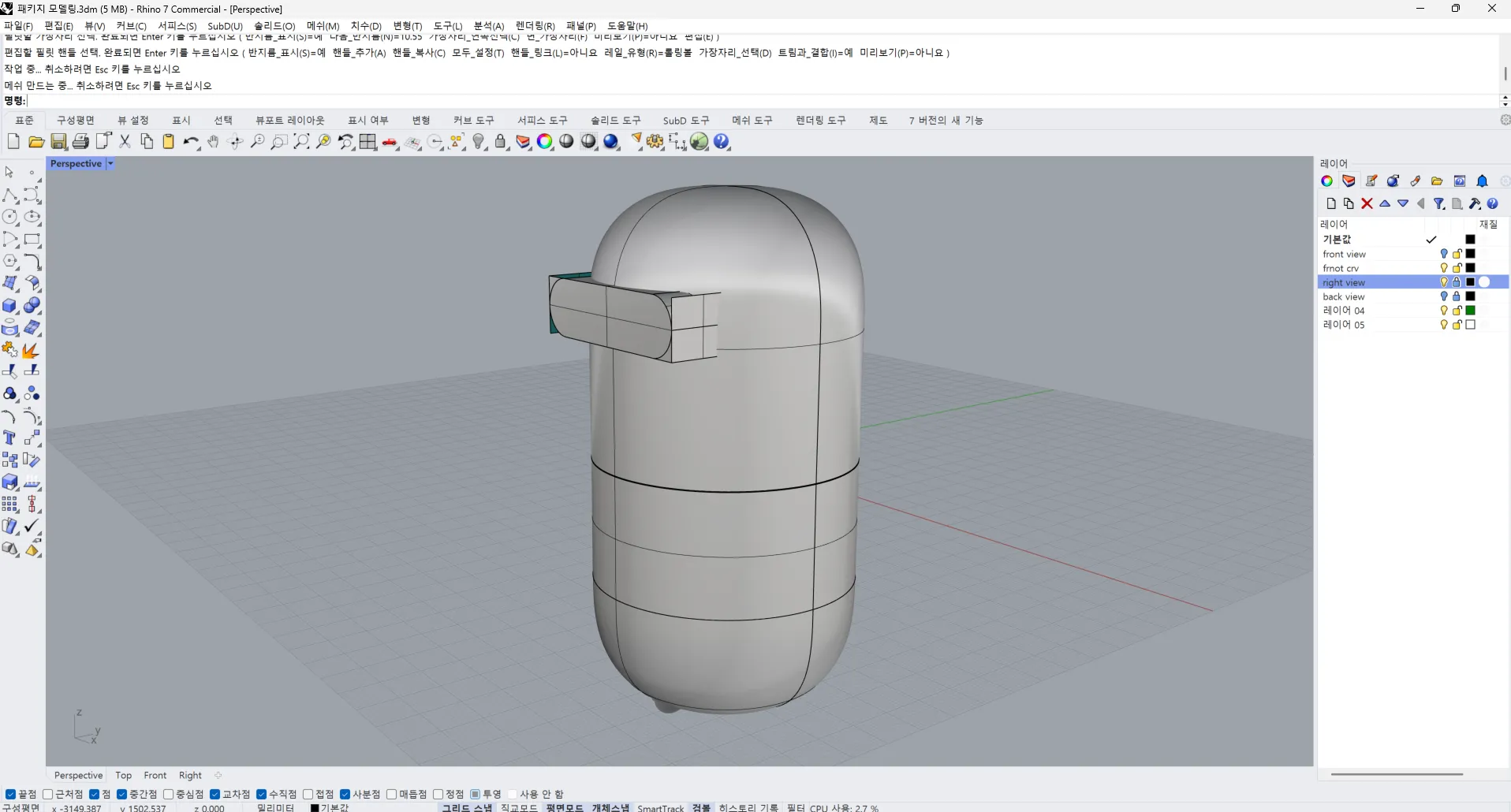Image resolution: width=1511 pixels, height=812 pixels.
Task: Enable the 접점 osnap checkbox
Action: [x=308, y=794]
